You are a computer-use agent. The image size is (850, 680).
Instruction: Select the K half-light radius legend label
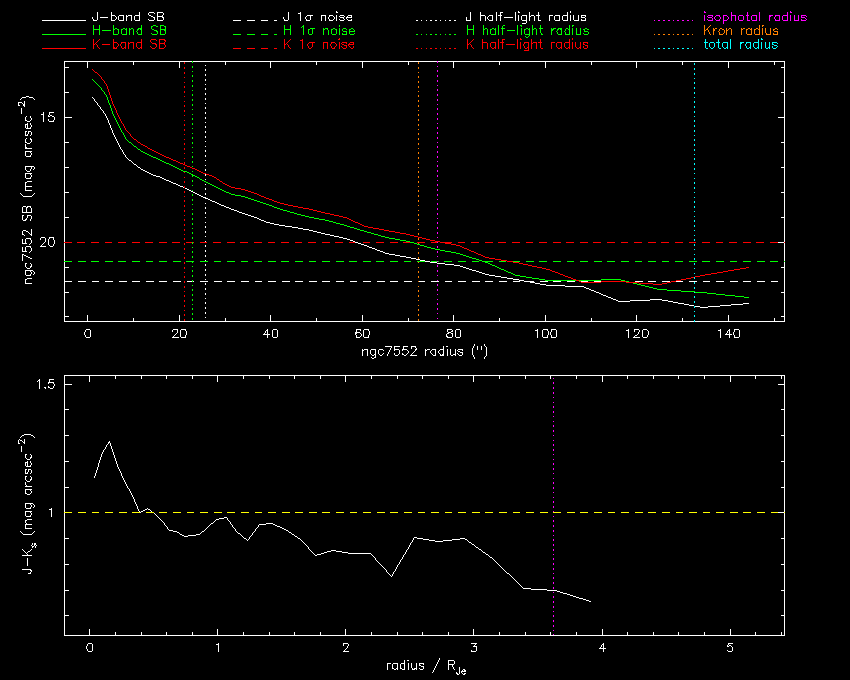click(x=526, y=45)
